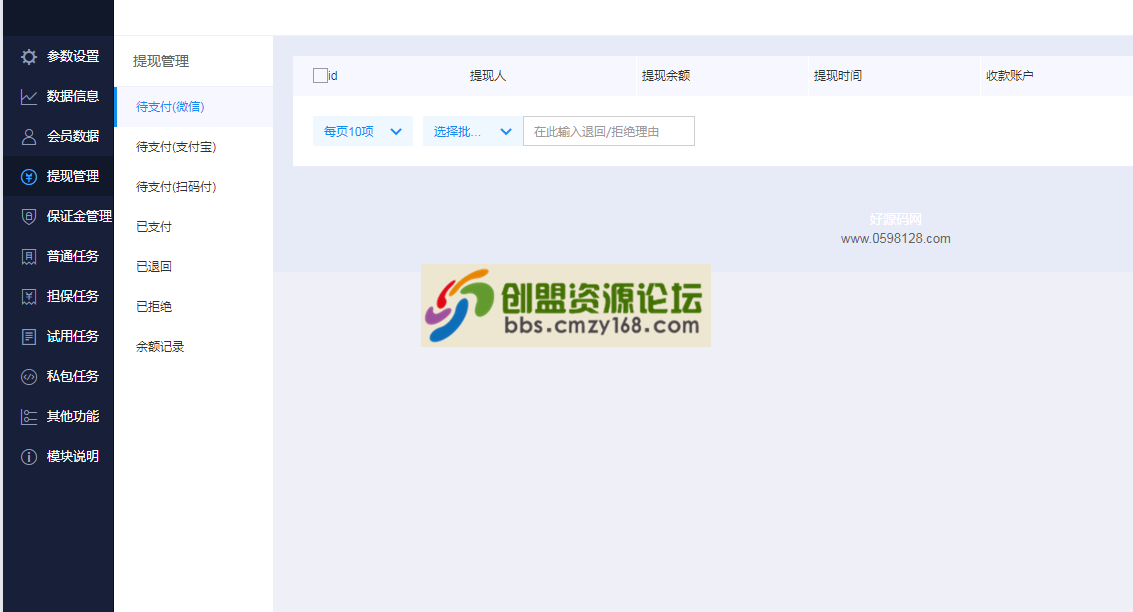
Task: Click the 提现管理 panel title
Action: tap(161, 61)
